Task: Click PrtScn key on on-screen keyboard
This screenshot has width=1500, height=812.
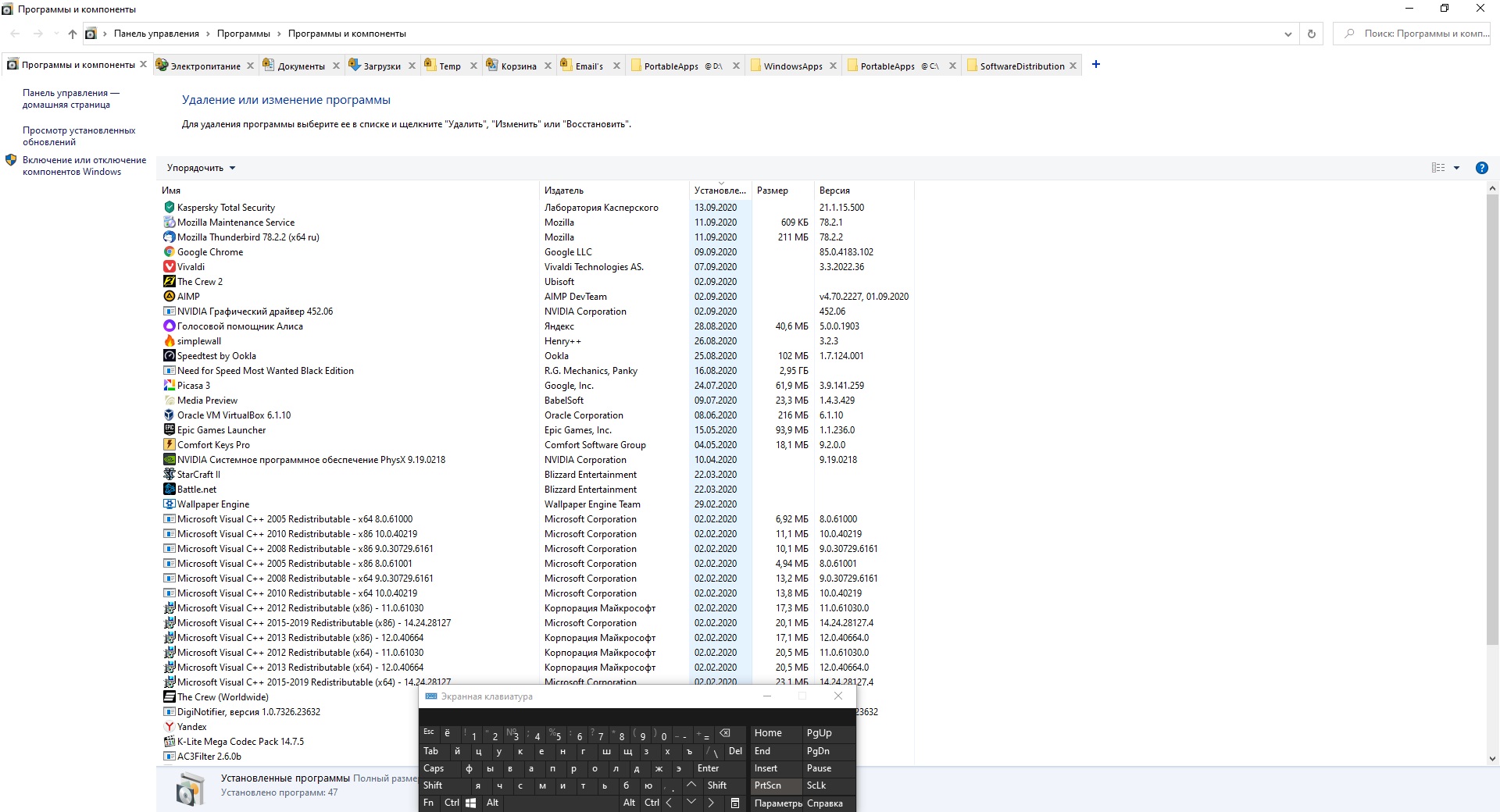Action: click(777, 785)
